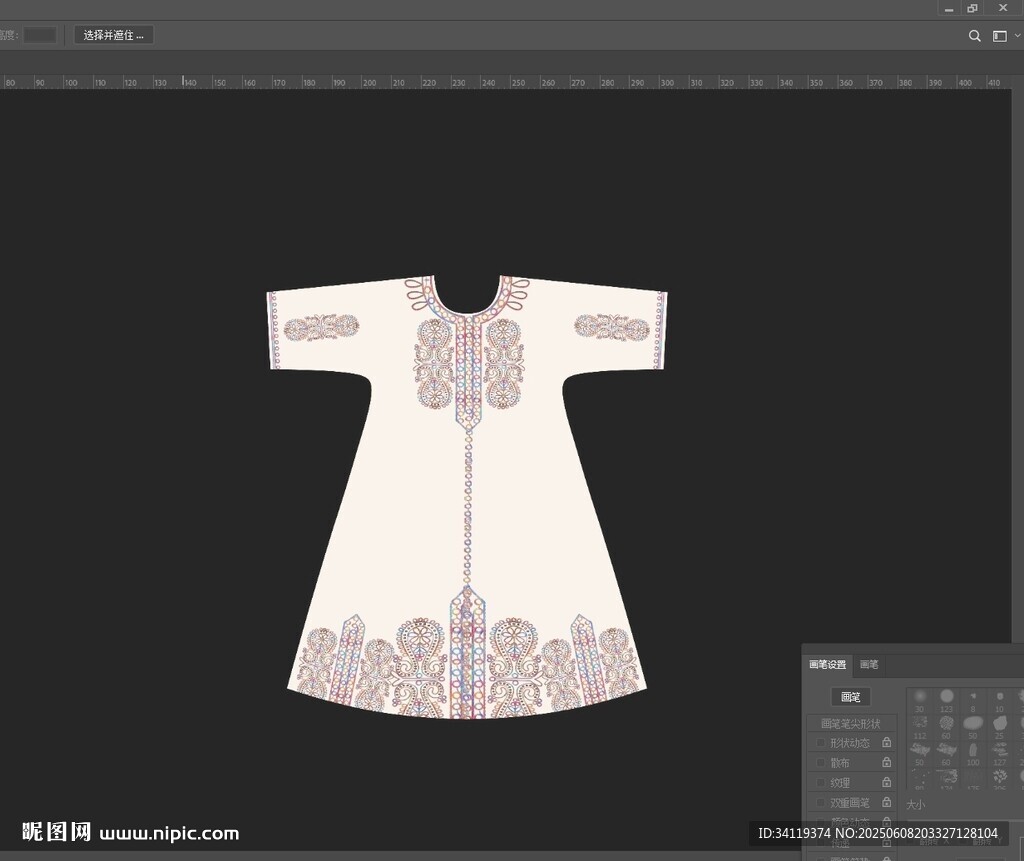Enable the 纹理 checkbox
The image size is (1024, 861).
point(821,783)
